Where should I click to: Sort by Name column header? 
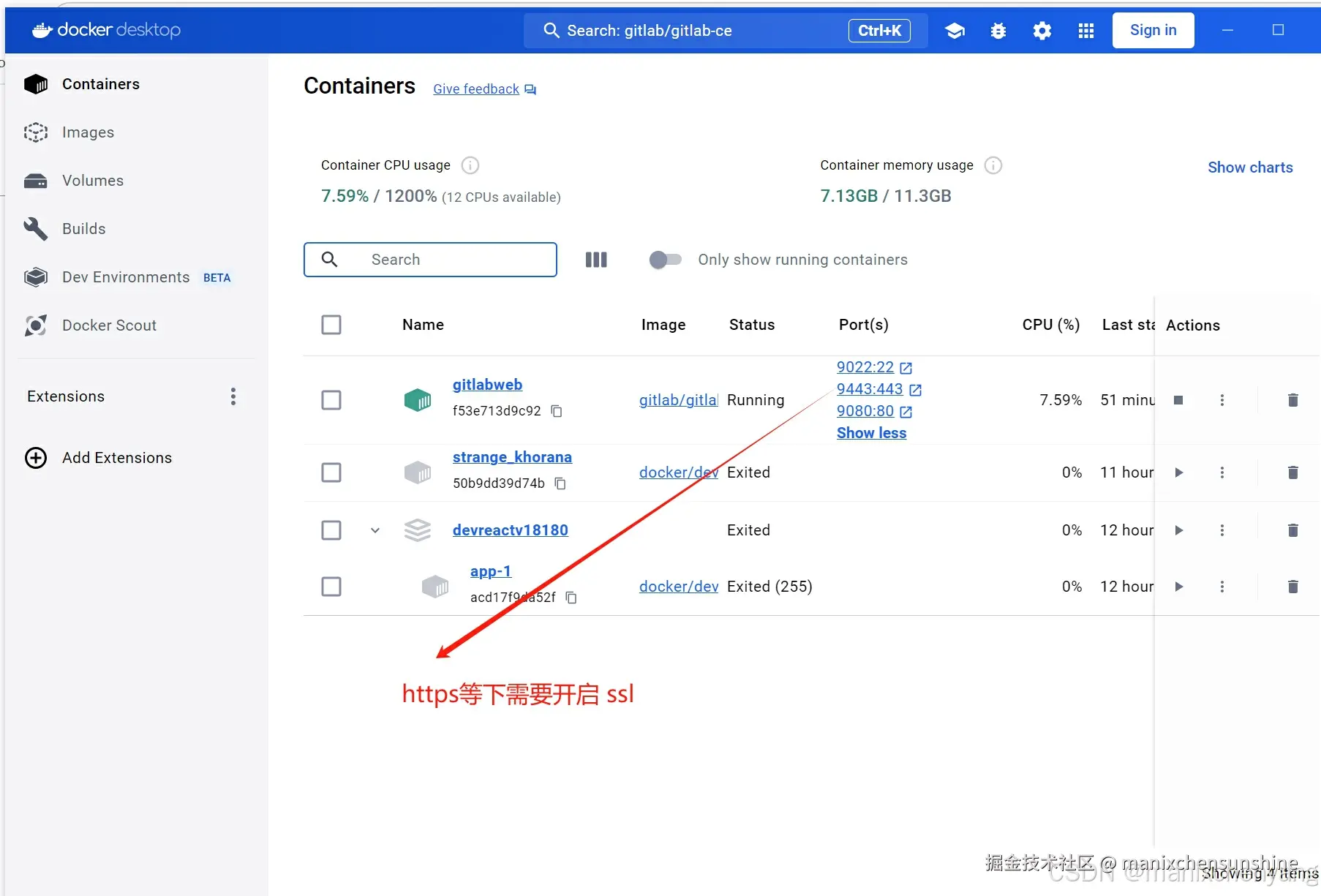pos(423,325)
